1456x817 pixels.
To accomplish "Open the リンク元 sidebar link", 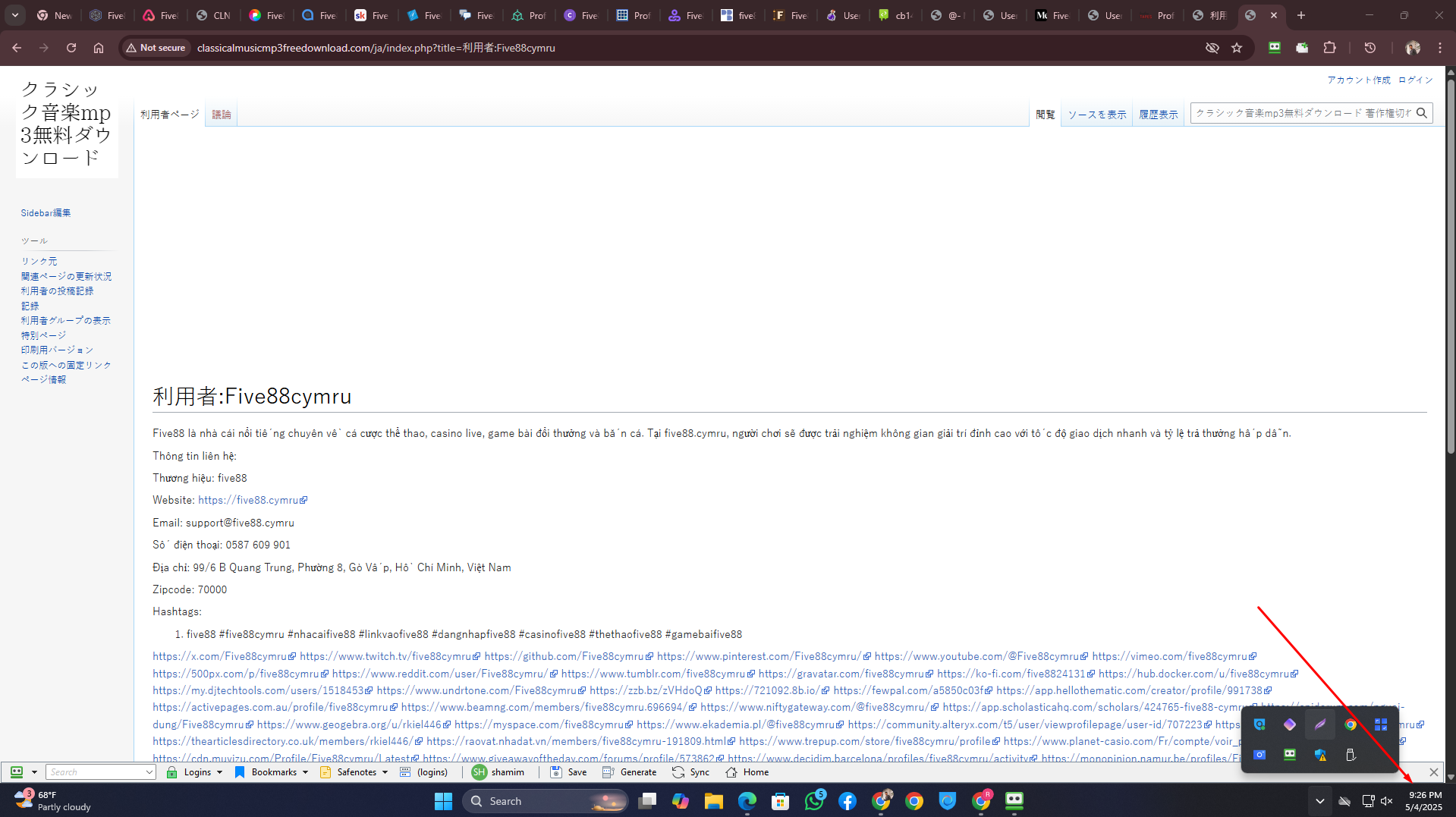I will point(39,261).
